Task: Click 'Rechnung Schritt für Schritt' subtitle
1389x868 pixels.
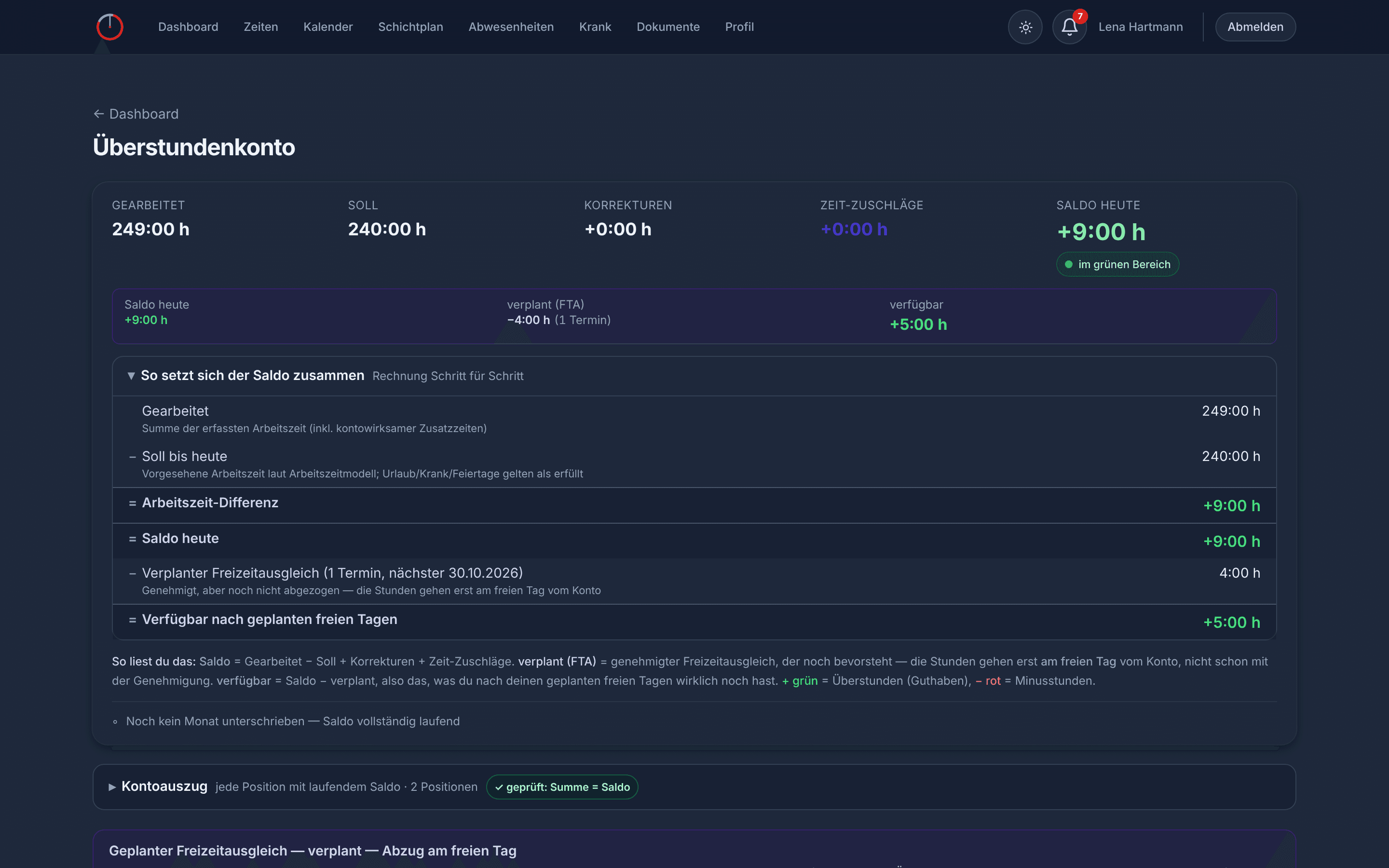Action: tap(448, 376)
